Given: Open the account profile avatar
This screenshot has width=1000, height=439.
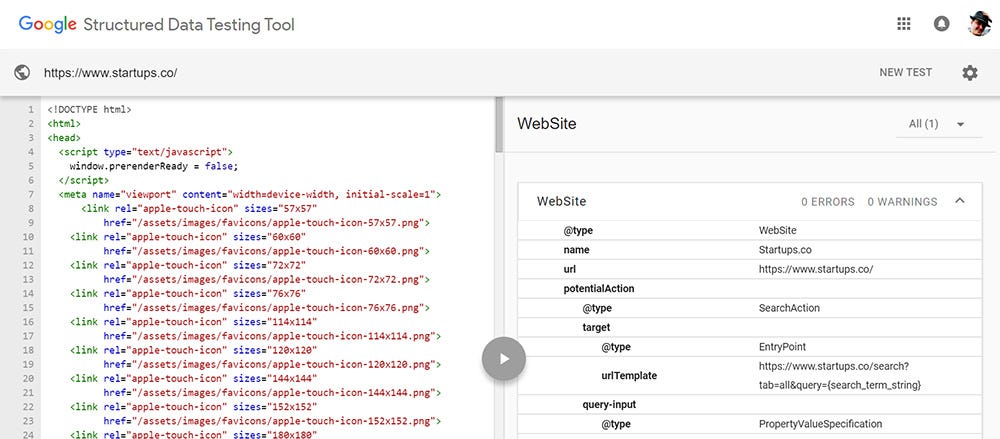Looking at the screenshot, I should pos(980,24).
